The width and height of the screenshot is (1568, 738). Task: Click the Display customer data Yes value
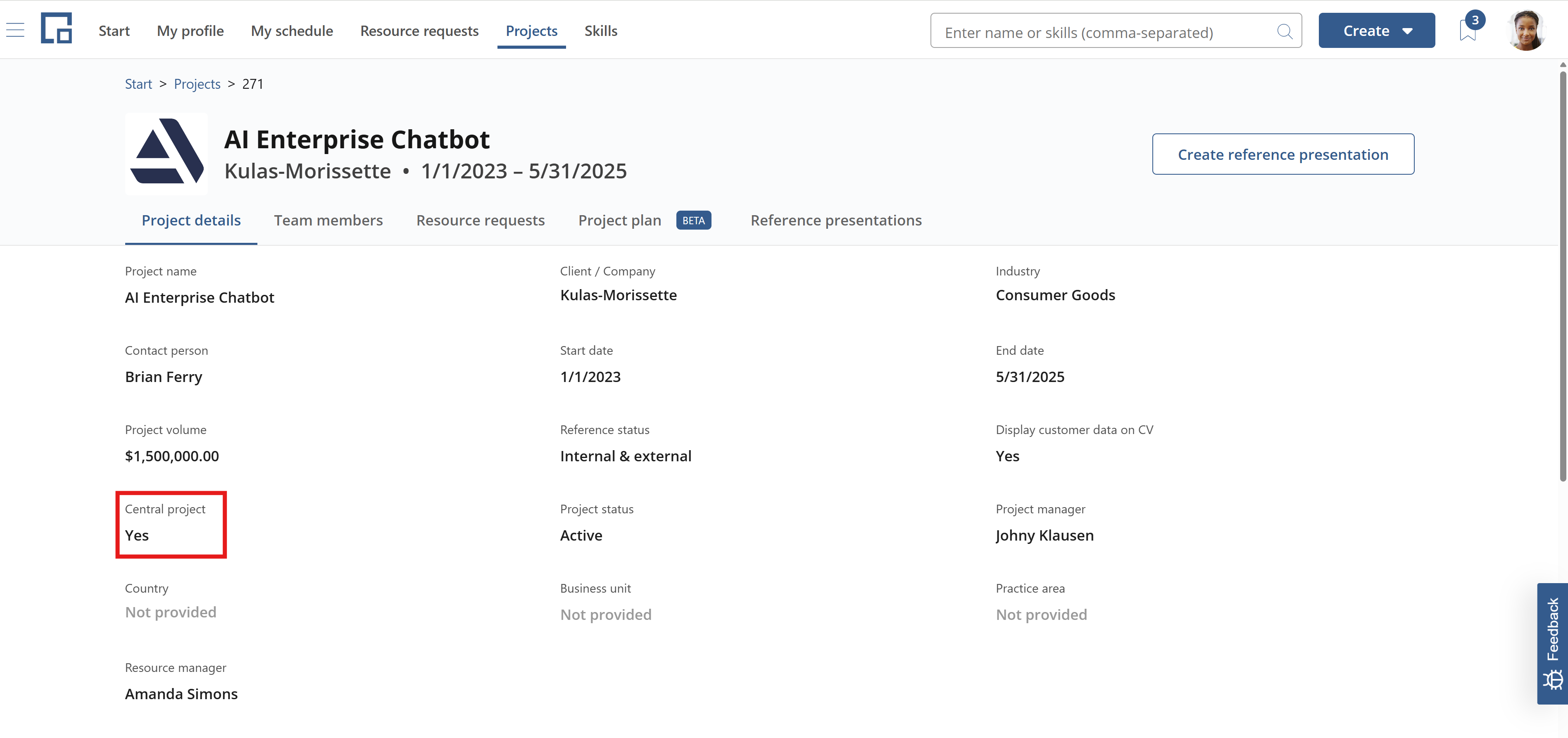tap(1007, 456)
